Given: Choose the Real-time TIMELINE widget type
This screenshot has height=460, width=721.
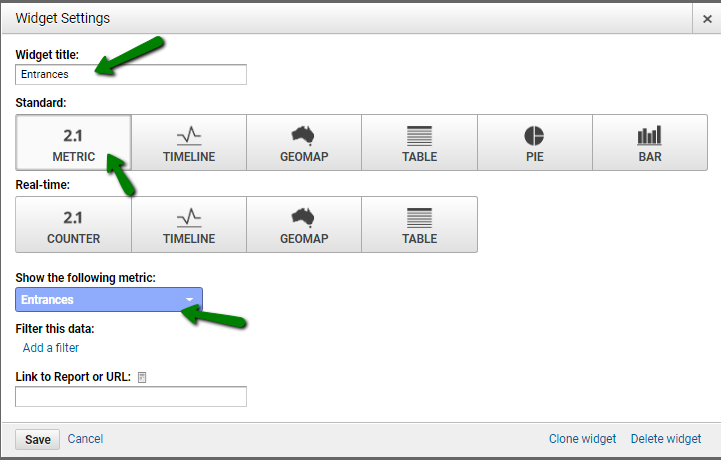Looking at the screenshot, I should coord(189,224).
